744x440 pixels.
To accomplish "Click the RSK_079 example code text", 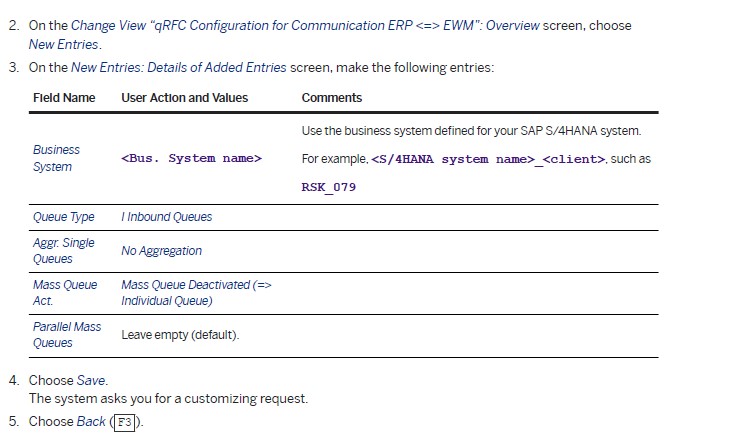I will point(328,187).
